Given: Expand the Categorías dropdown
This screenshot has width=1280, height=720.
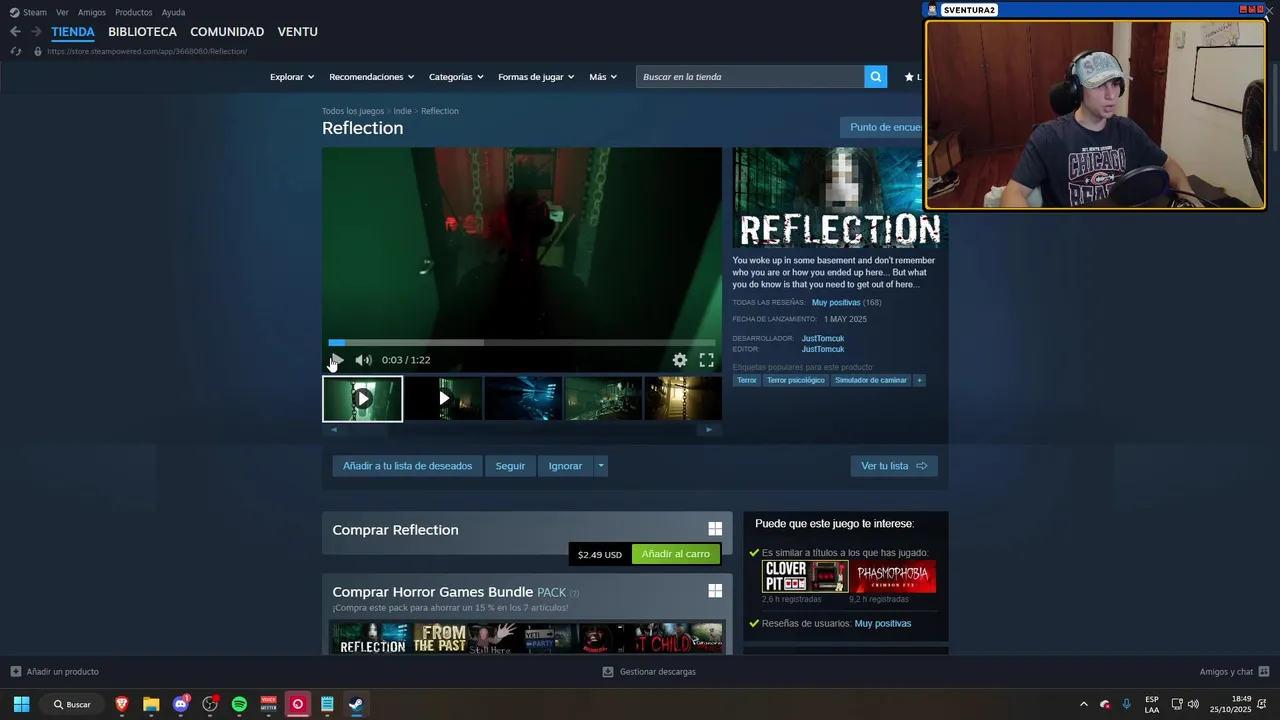Looking at the screenshot, I should (x=456, y=77).
